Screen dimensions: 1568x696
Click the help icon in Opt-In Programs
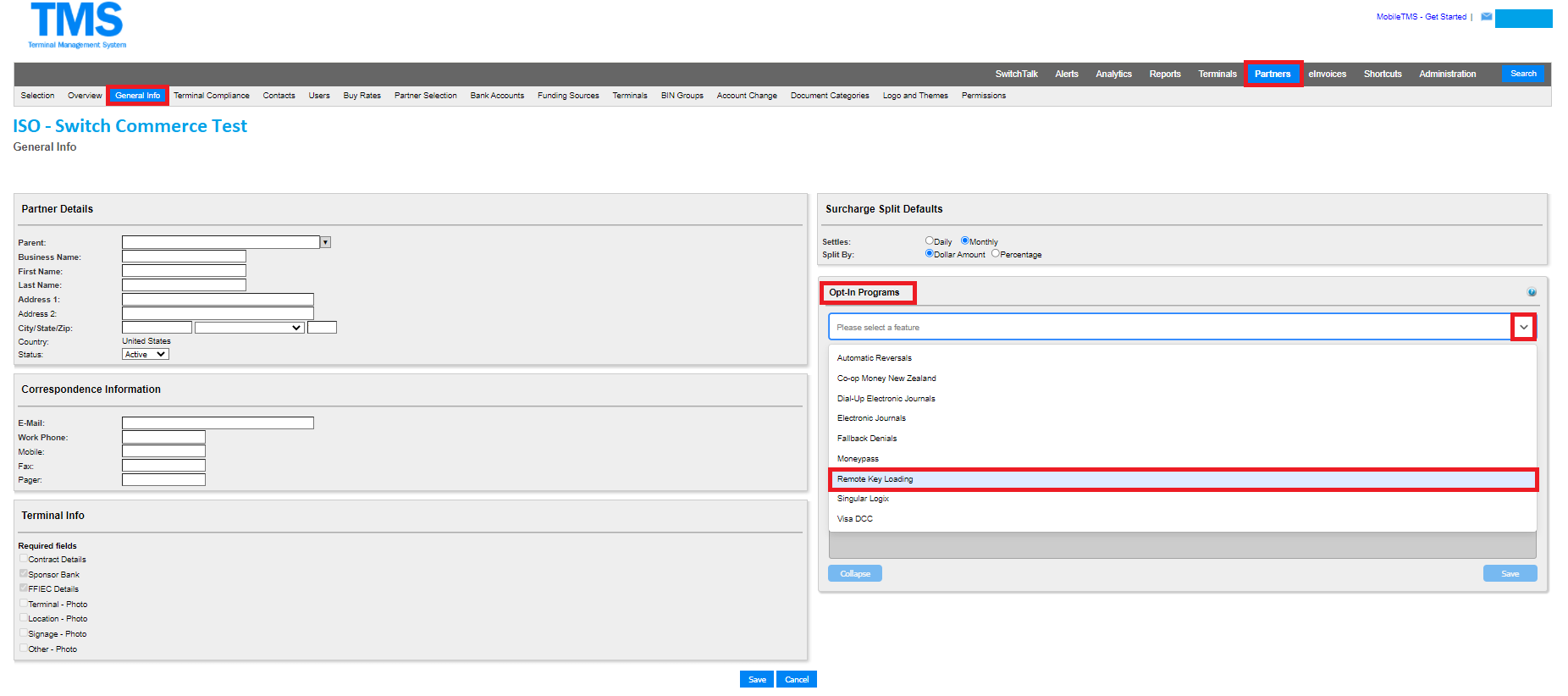(1532, 292)
